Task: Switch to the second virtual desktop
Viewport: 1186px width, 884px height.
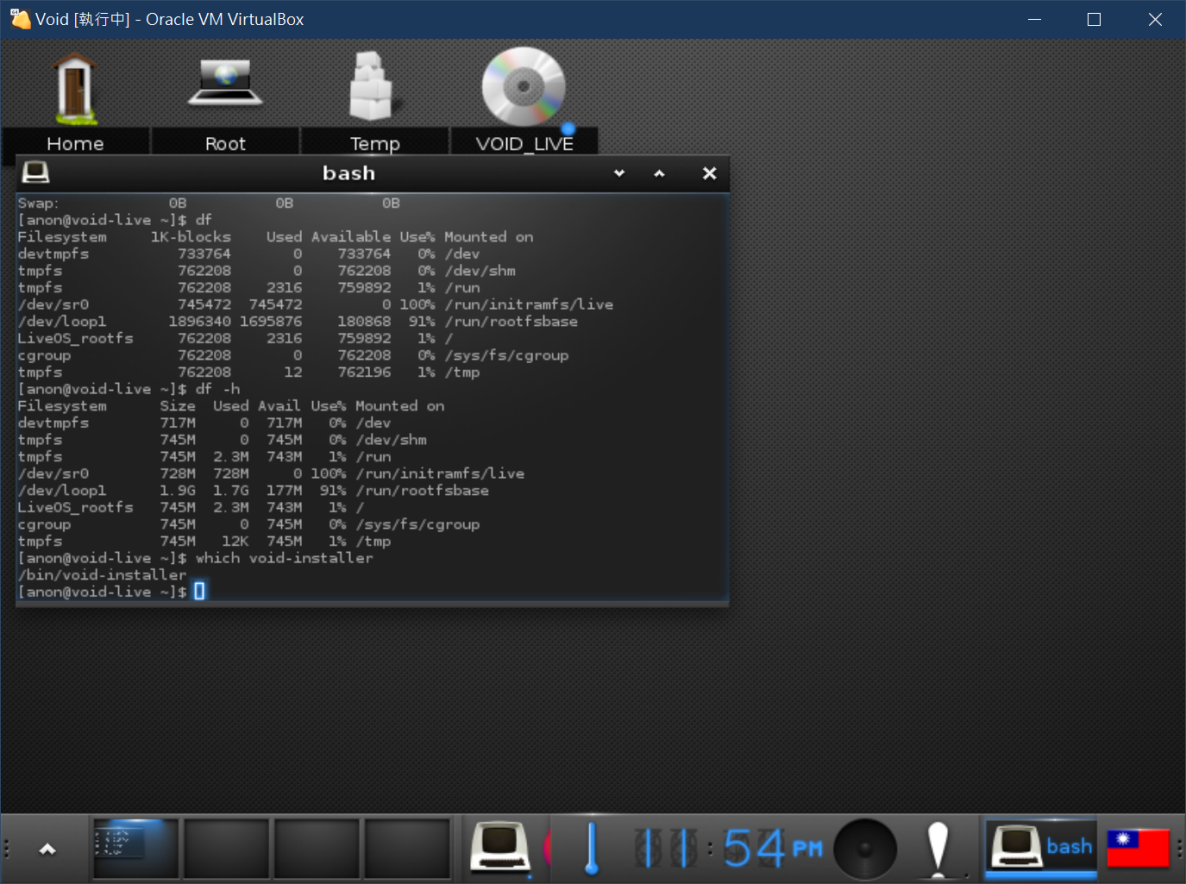Action: [x=226, y=848]
